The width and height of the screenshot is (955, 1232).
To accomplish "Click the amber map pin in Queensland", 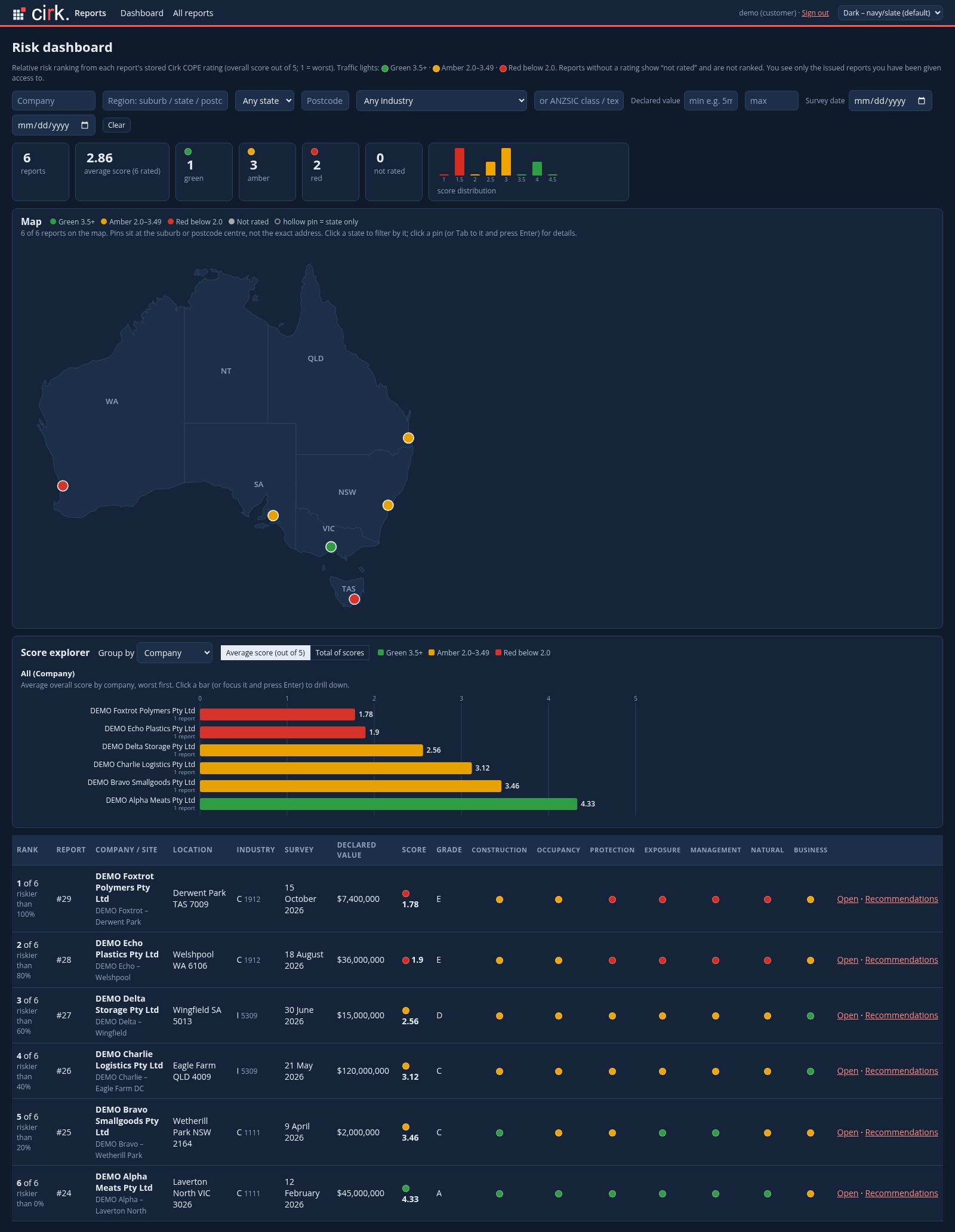I will 408,438.
